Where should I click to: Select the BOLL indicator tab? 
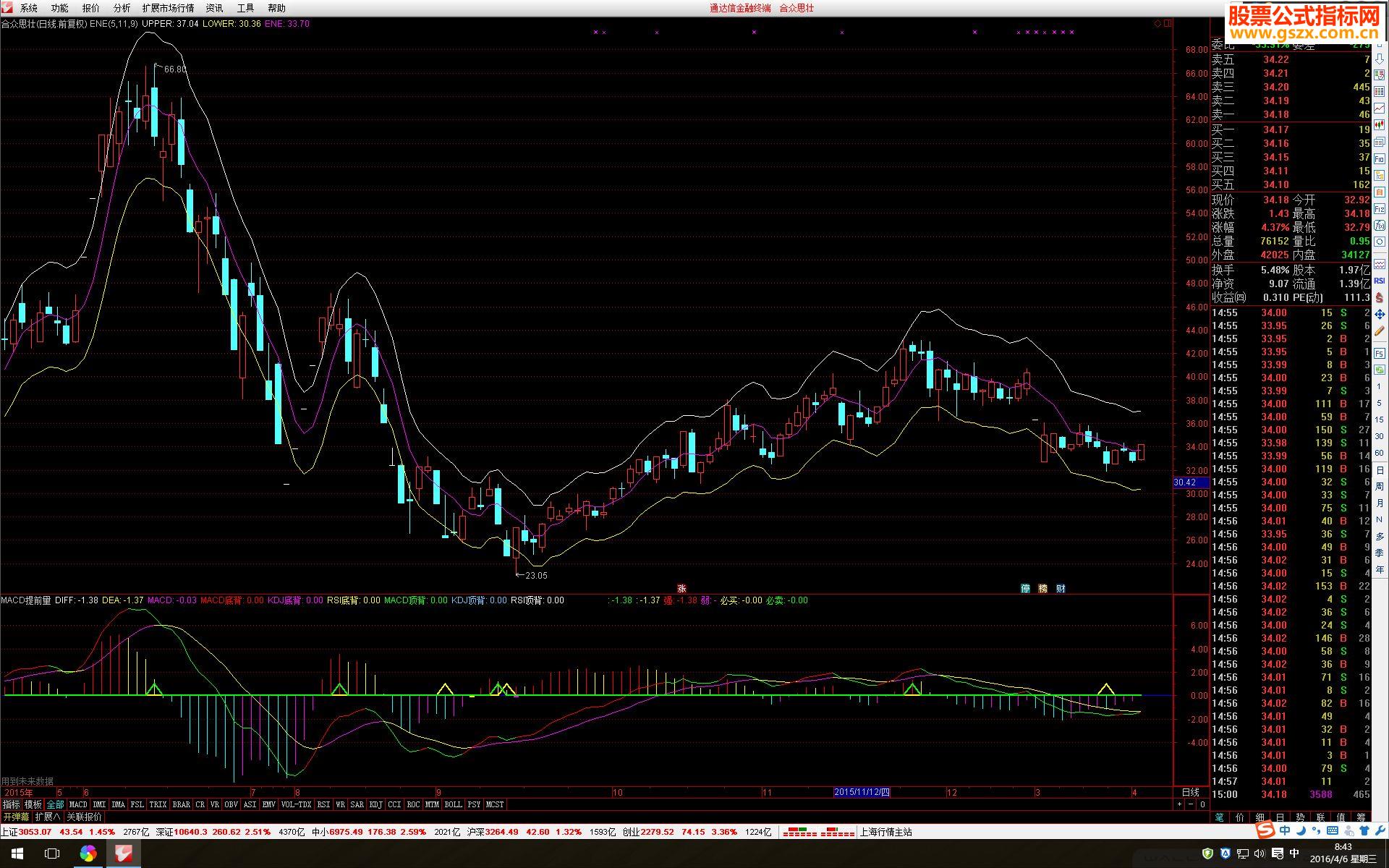(454, 804)
